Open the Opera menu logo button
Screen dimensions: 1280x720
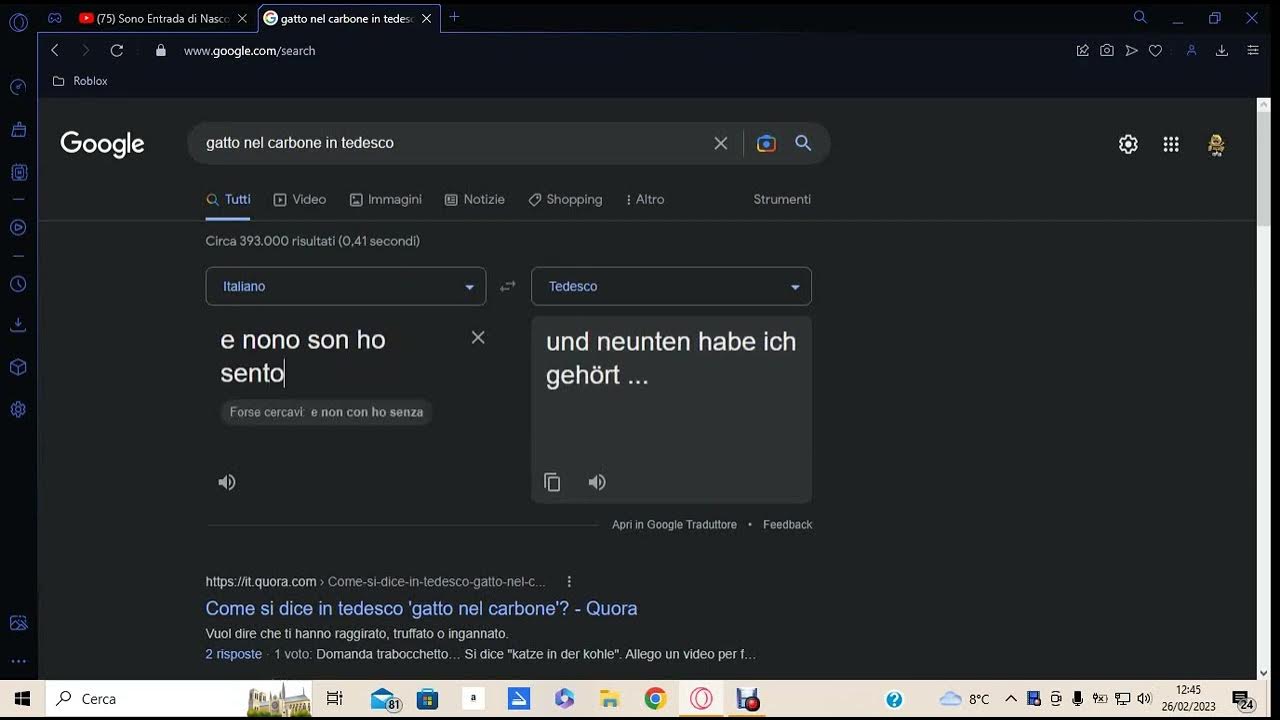17,20
